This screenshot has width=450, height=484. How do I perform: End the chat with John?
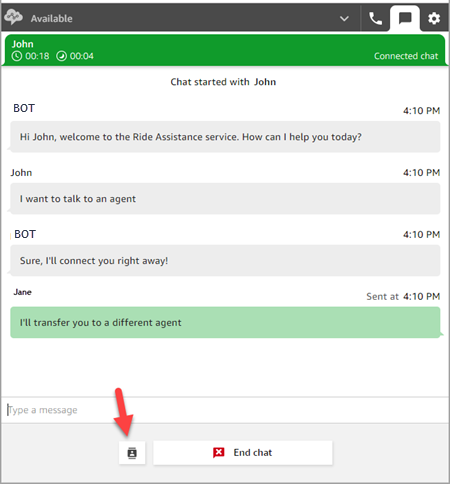pos(243,453)
